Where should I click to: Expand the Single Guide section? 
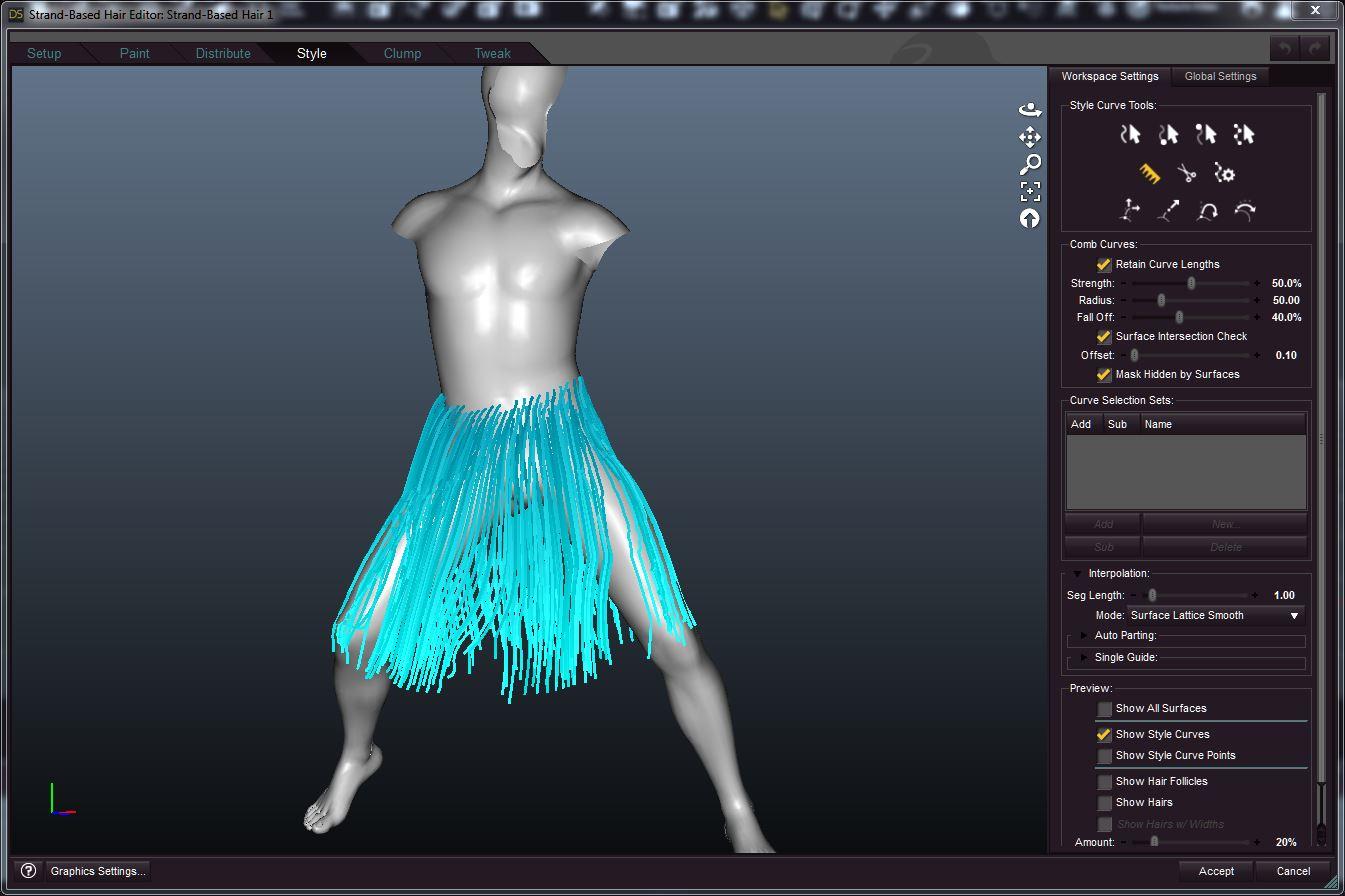tap(1085, 657)
